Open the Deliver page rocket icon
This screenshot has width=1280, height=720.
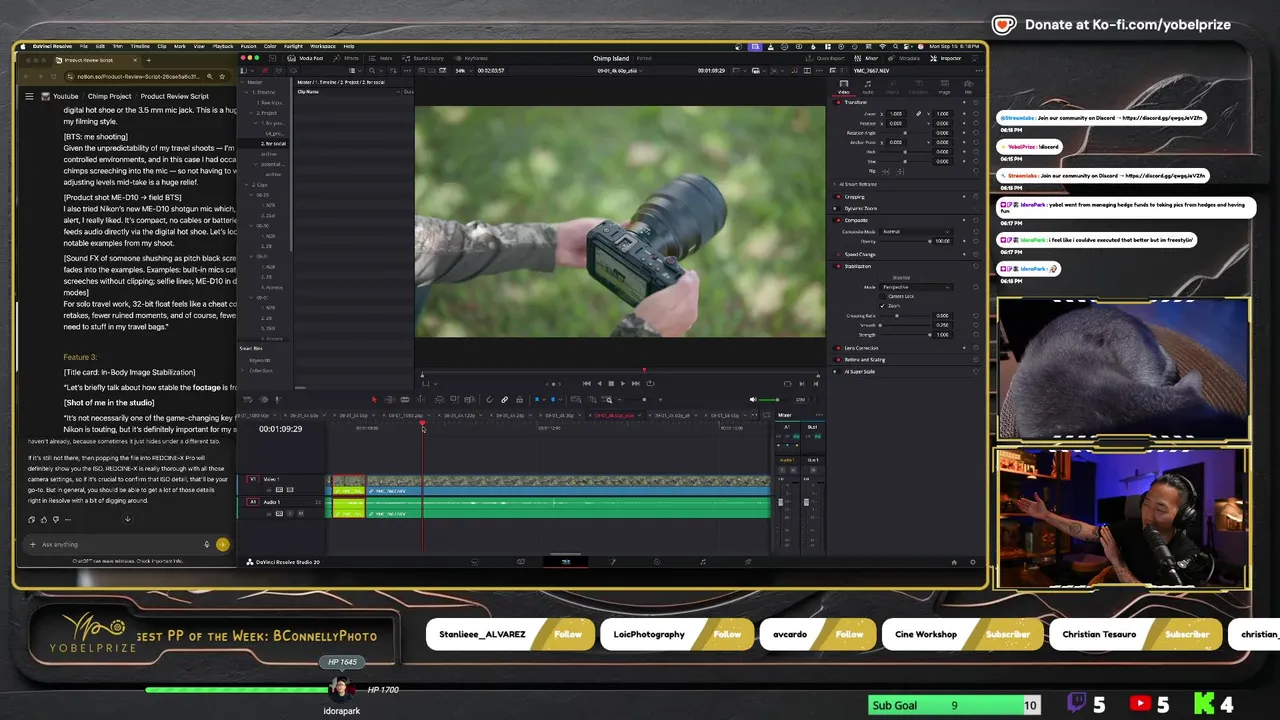point(748,562)
